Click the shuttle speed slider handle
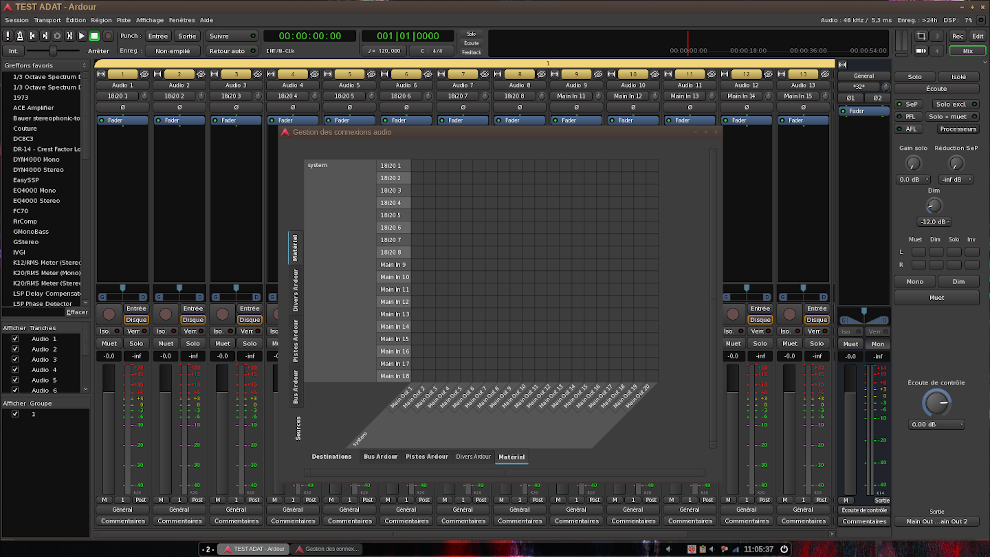 coord(53,50)
